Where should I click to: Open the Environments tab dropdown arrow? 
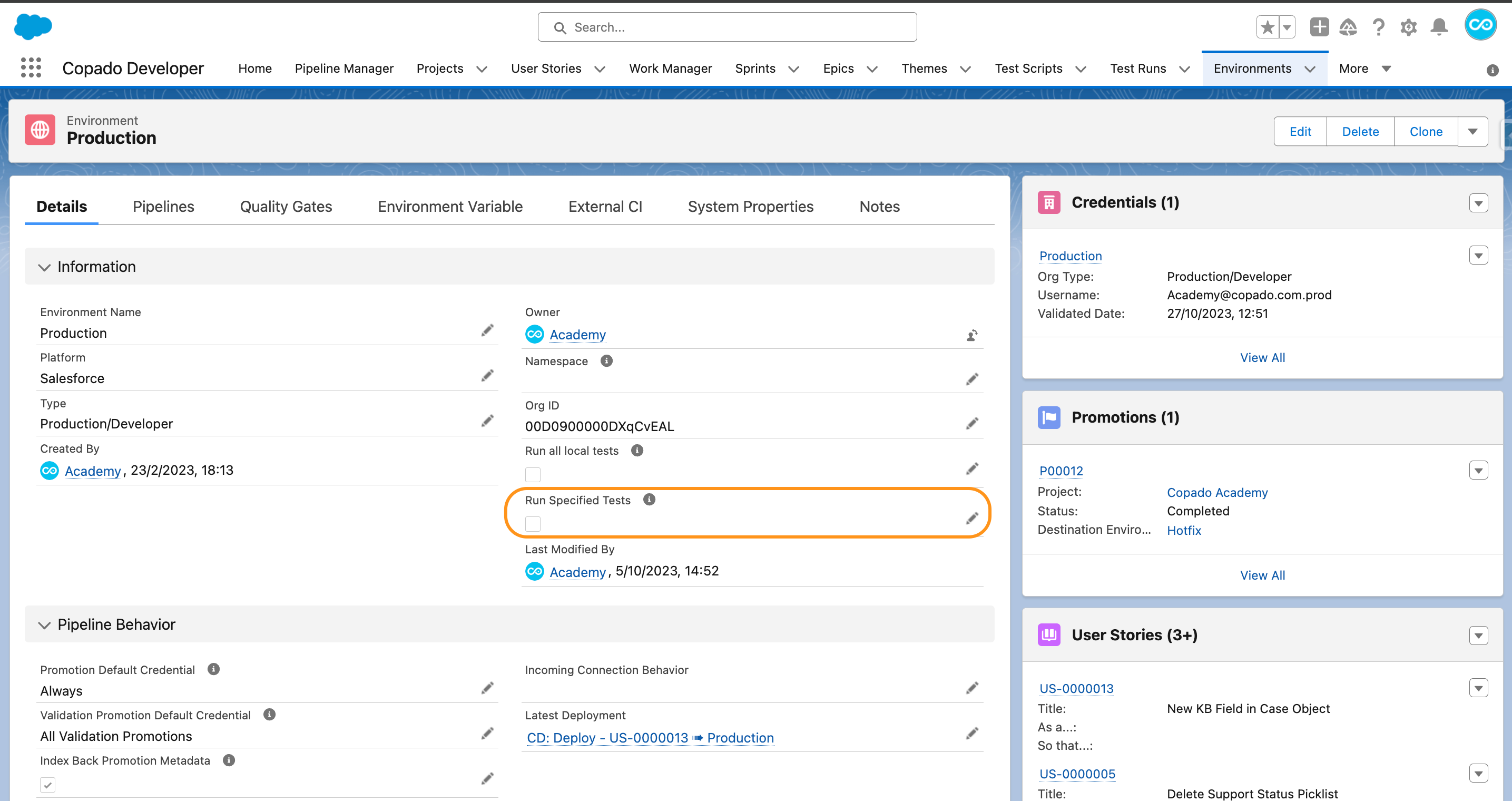tap(1310, 69)
